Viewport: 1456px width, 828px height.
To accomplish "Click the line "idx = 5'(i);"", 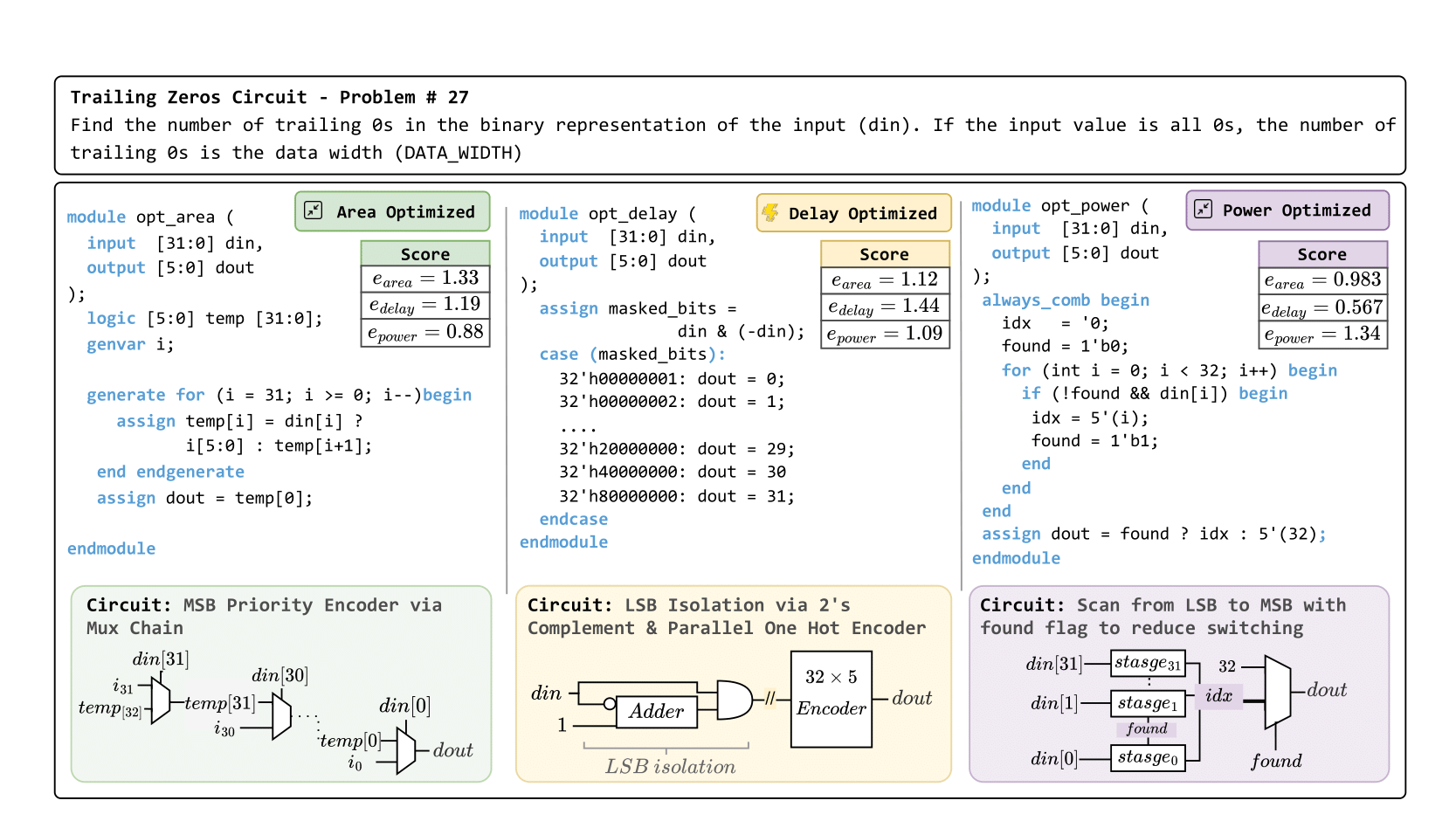I will pyautogui.click(x=1090, y=417).
